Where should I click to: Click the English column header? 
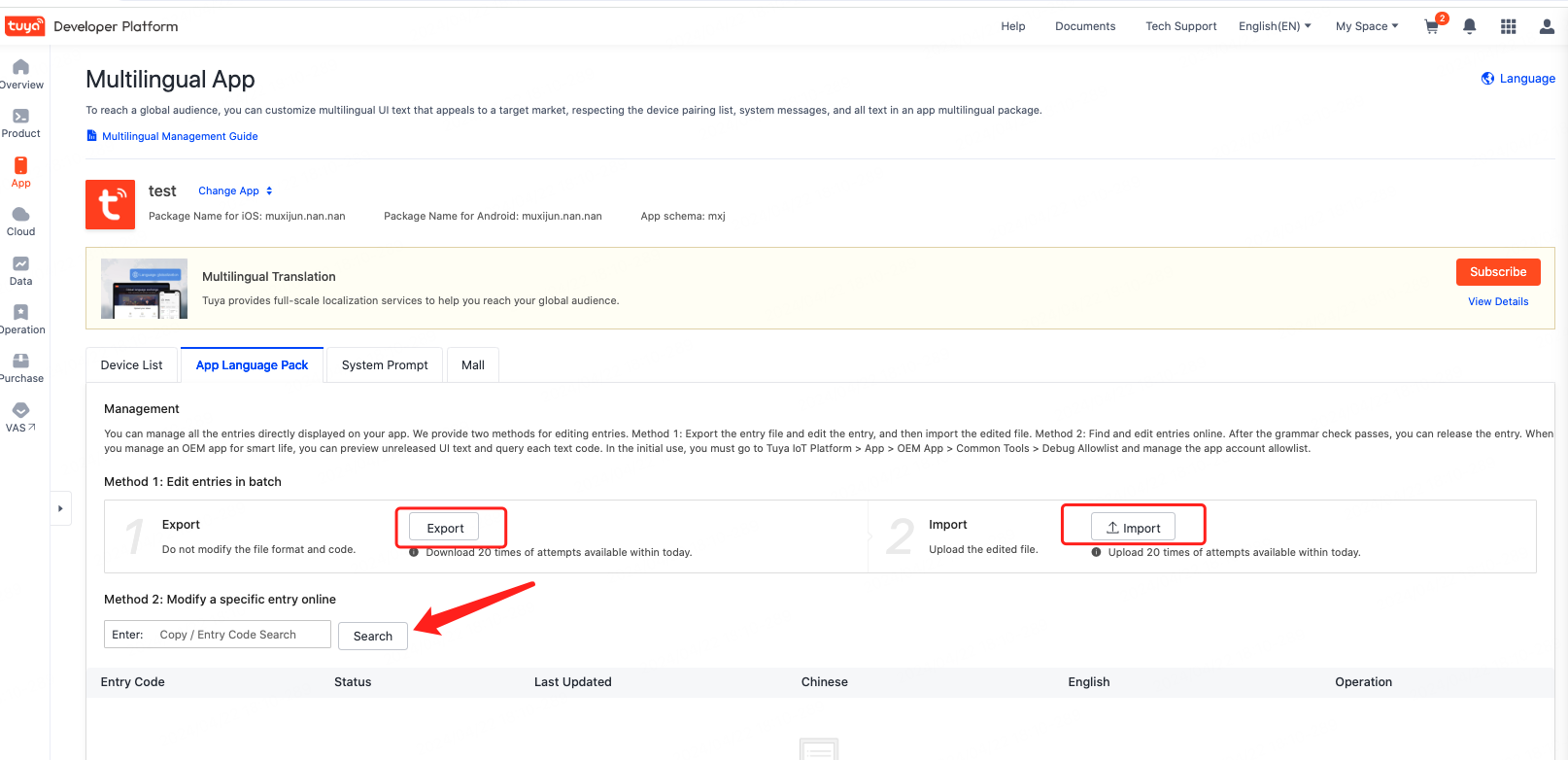[1089, 682]
